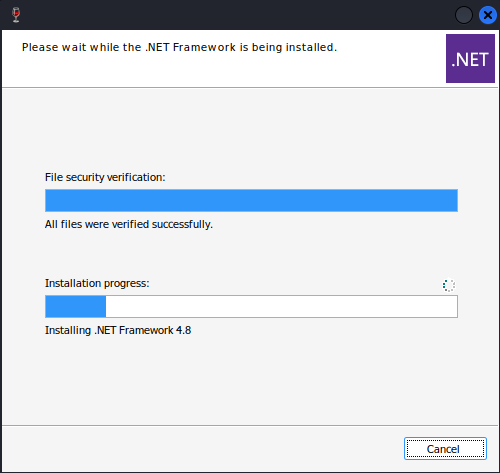The height and width of the screenshot is (473, 500).
Task: Click the dark round minimize button
Action: tap(464, 15)
